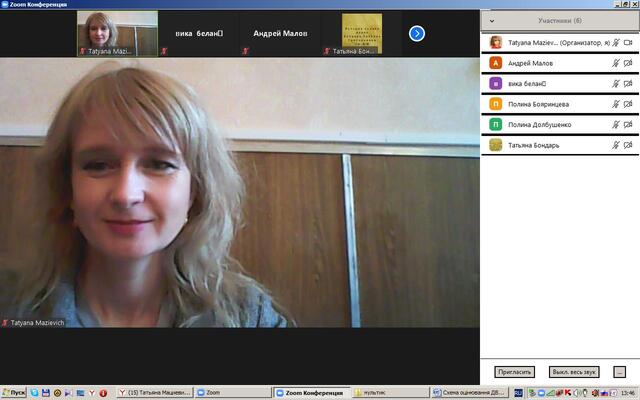The width and height of the screenshot is (640, 400).
Task: Switch to (15) Татьяна Мацеви... browser taskbar button
Action: [154, 393]
